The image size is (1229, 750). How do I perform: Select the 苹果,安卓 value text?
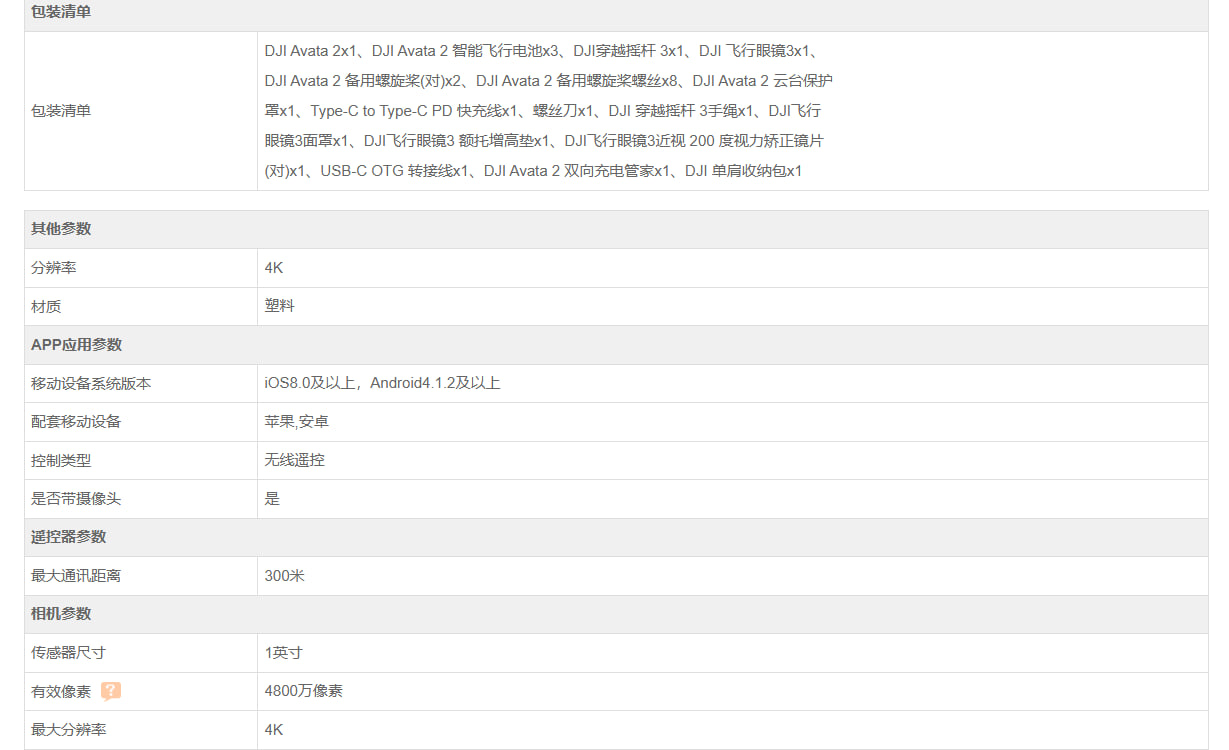(x=296, y=422)
